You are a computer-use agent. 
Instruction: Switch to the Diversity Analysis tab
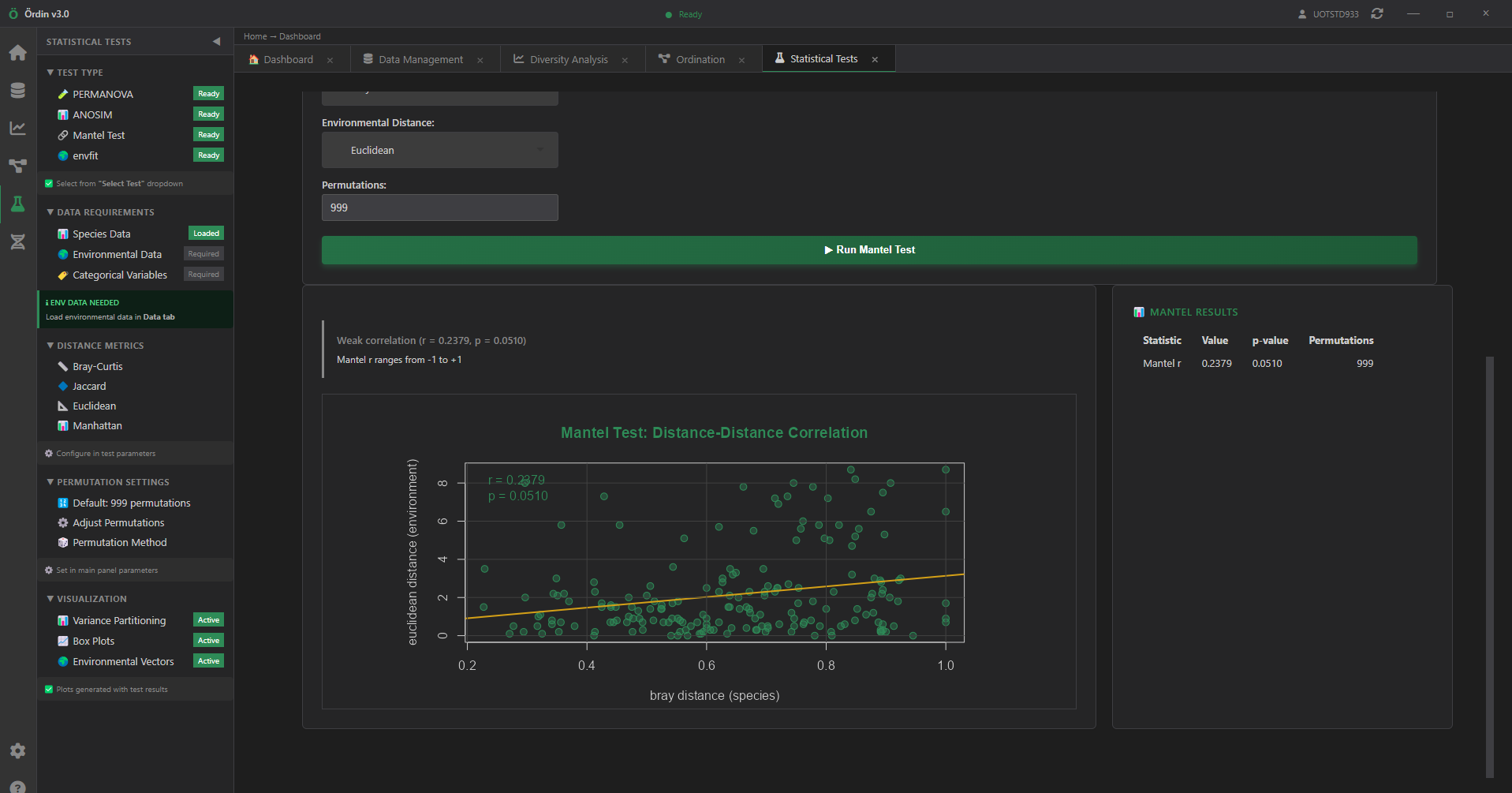click(568, 59)
